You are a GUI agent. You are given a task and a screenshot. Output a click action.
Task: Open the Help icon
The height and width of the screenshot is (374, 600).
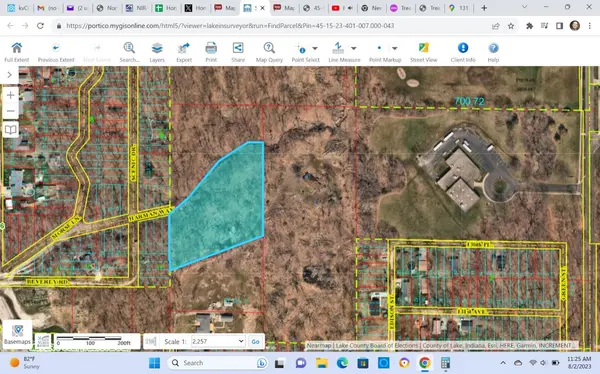point(493,52)
